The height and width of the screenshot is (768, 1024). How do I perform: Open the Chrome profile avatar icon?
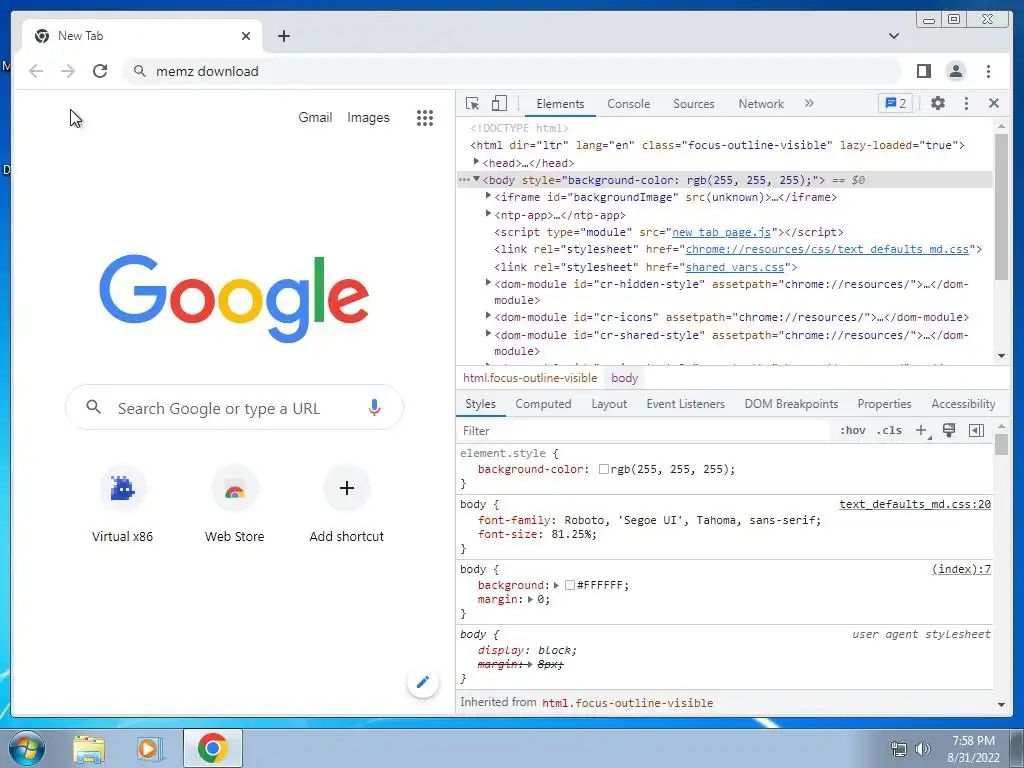click(955, 71)
